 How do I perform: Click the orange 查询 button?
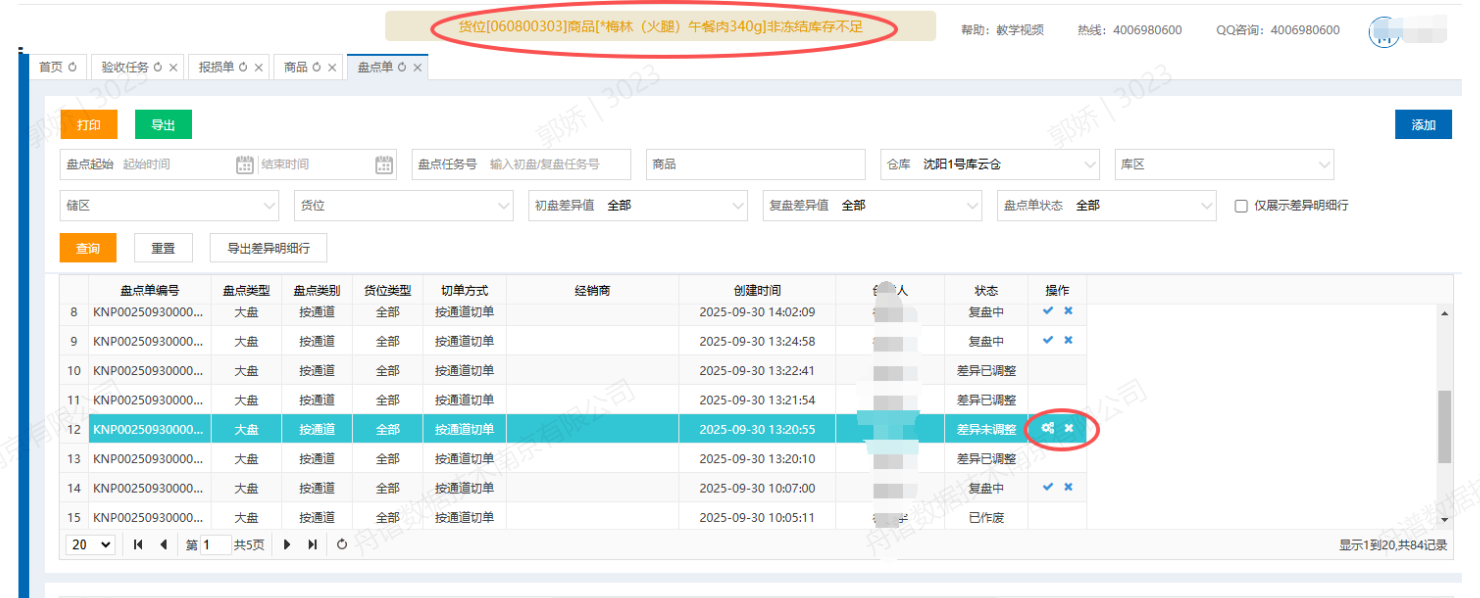(x=88, y=248)
